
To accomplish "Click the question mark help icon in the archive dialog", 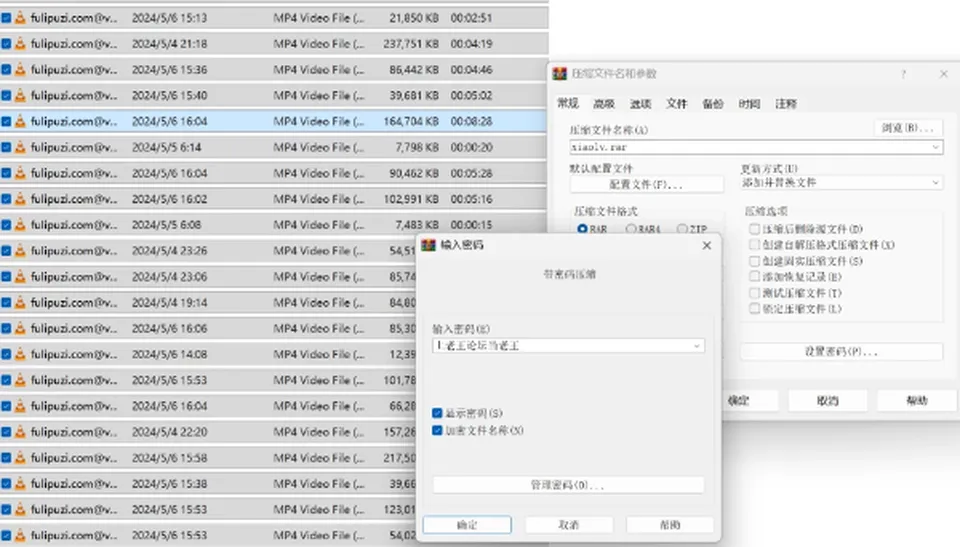I will coord(903,74).
